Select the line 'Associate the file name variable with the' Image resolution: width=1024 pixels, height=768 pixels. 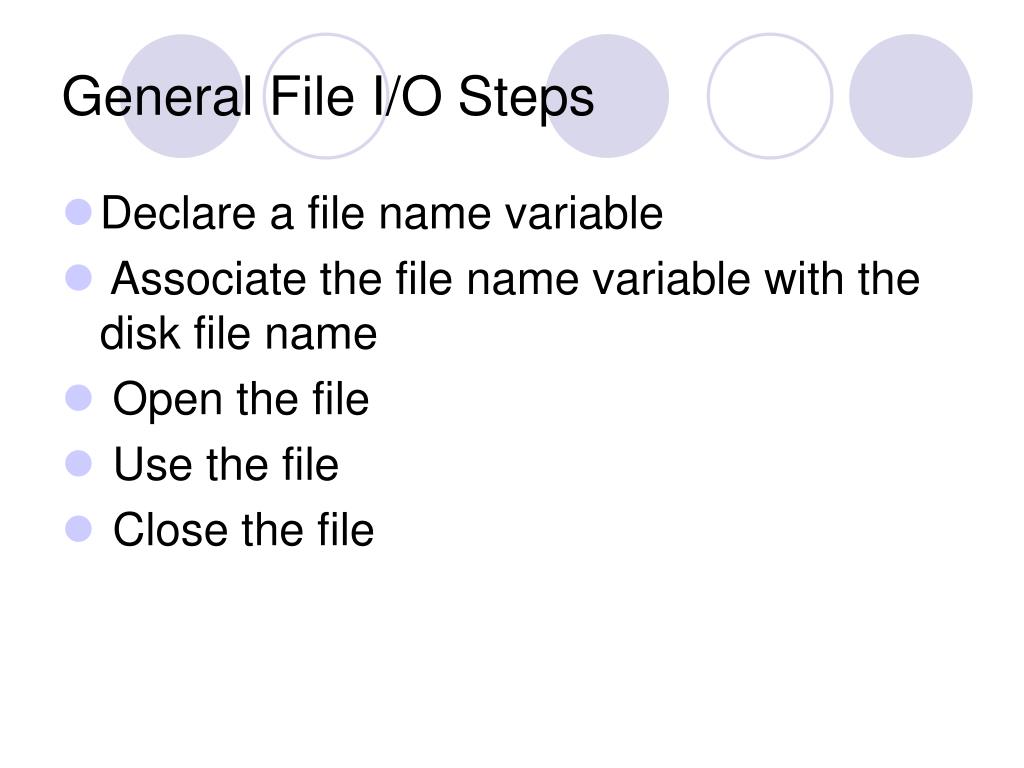click(515, 279)
